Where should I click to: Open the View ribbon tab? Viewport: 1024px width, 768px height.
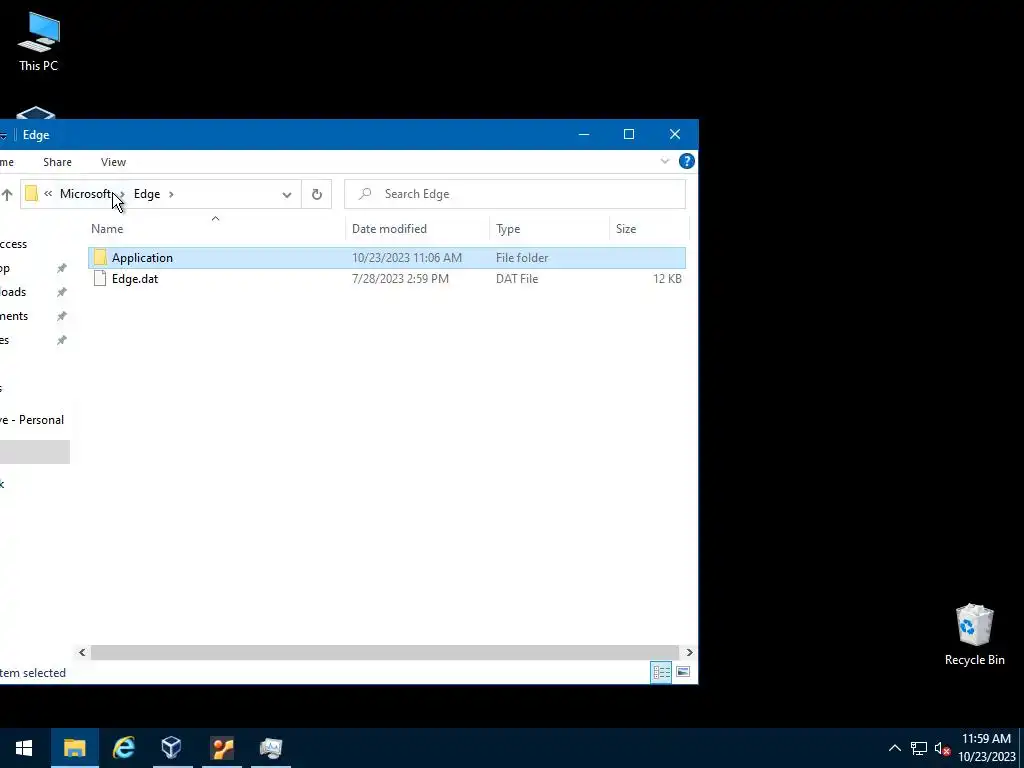[x=114, y=162]
